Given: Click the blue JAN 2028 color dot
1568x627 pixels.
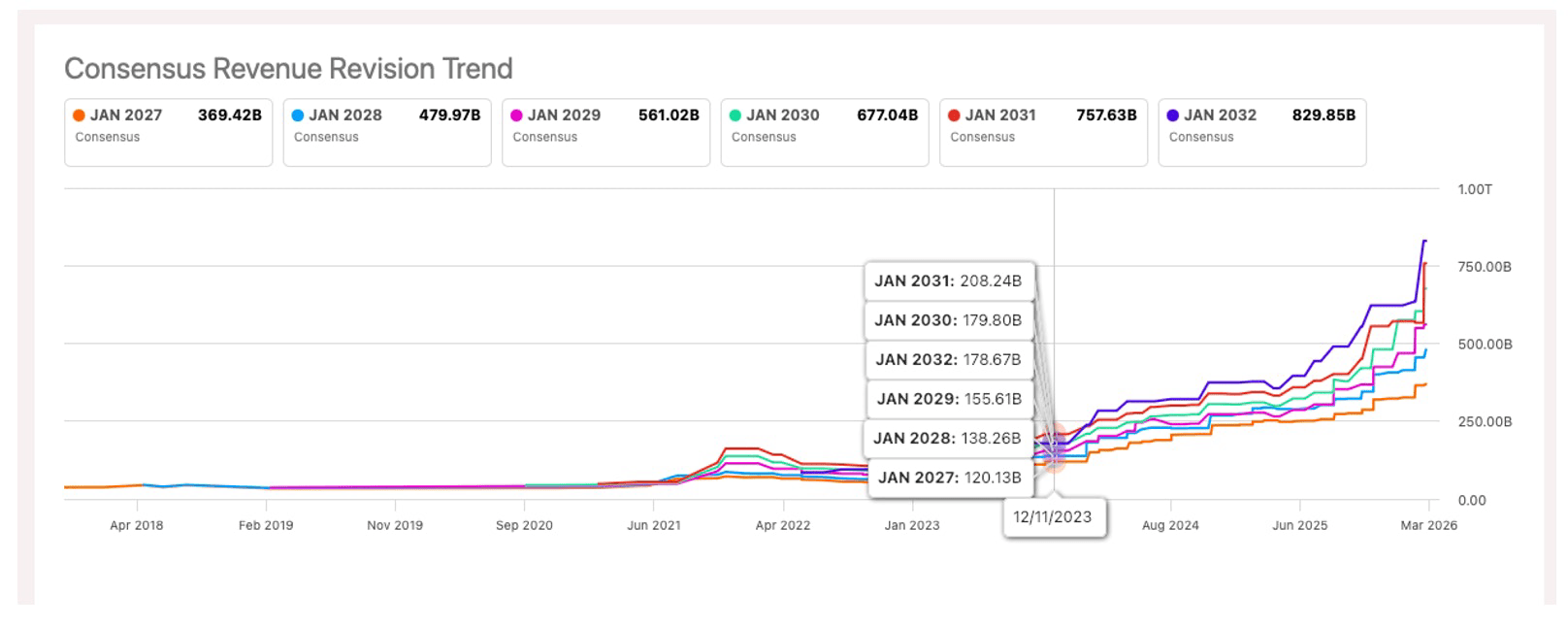Looking at the screenshot, I should (299, 115).
